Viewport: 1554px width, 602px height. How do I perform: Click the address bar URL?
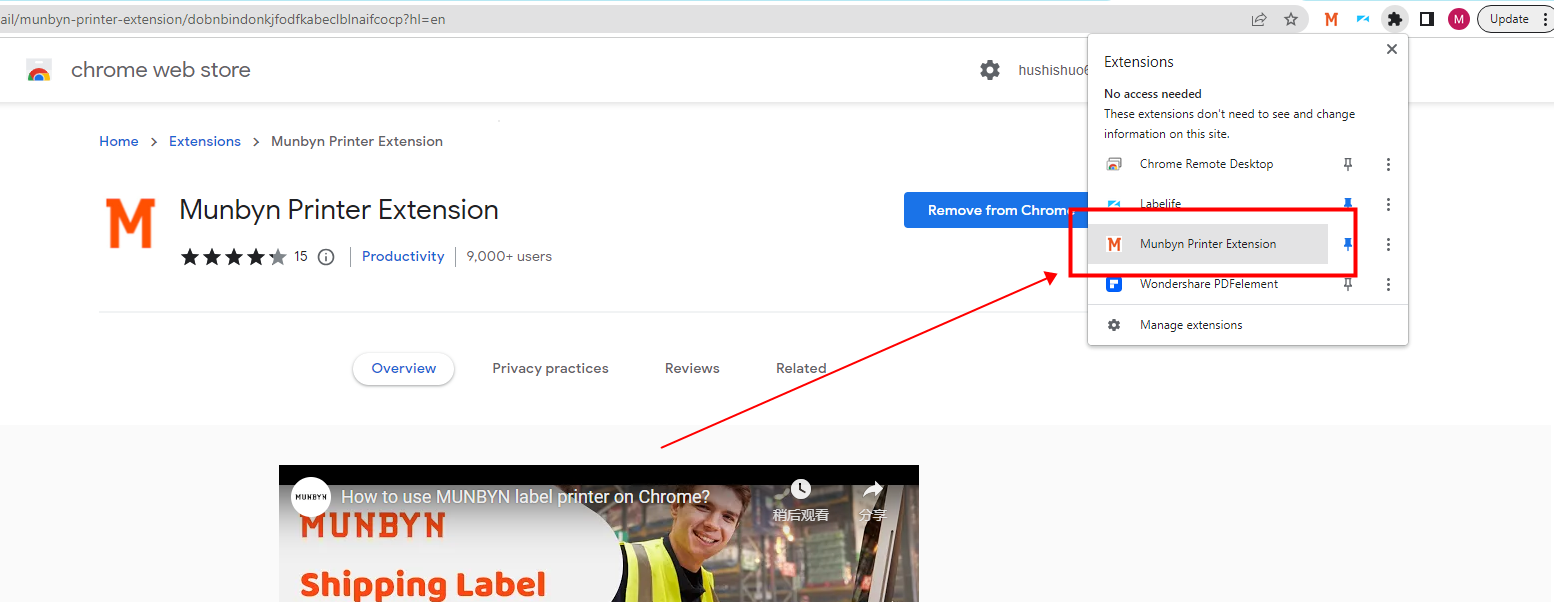223,19
